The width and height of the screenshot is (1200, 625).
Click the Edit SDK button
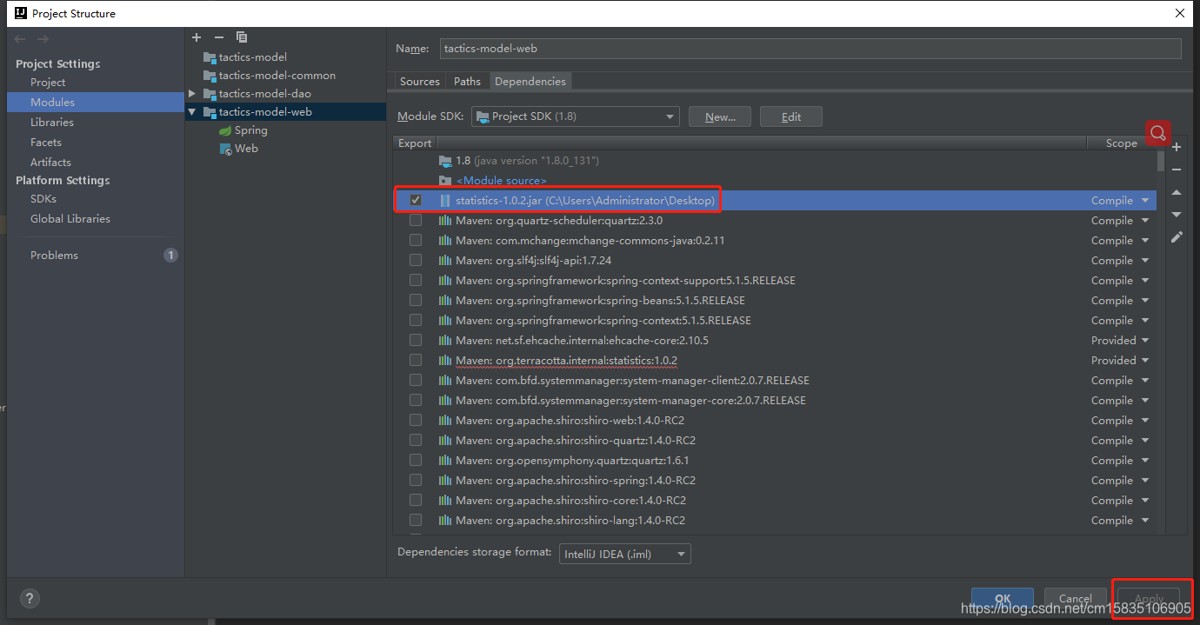[791, 117]
